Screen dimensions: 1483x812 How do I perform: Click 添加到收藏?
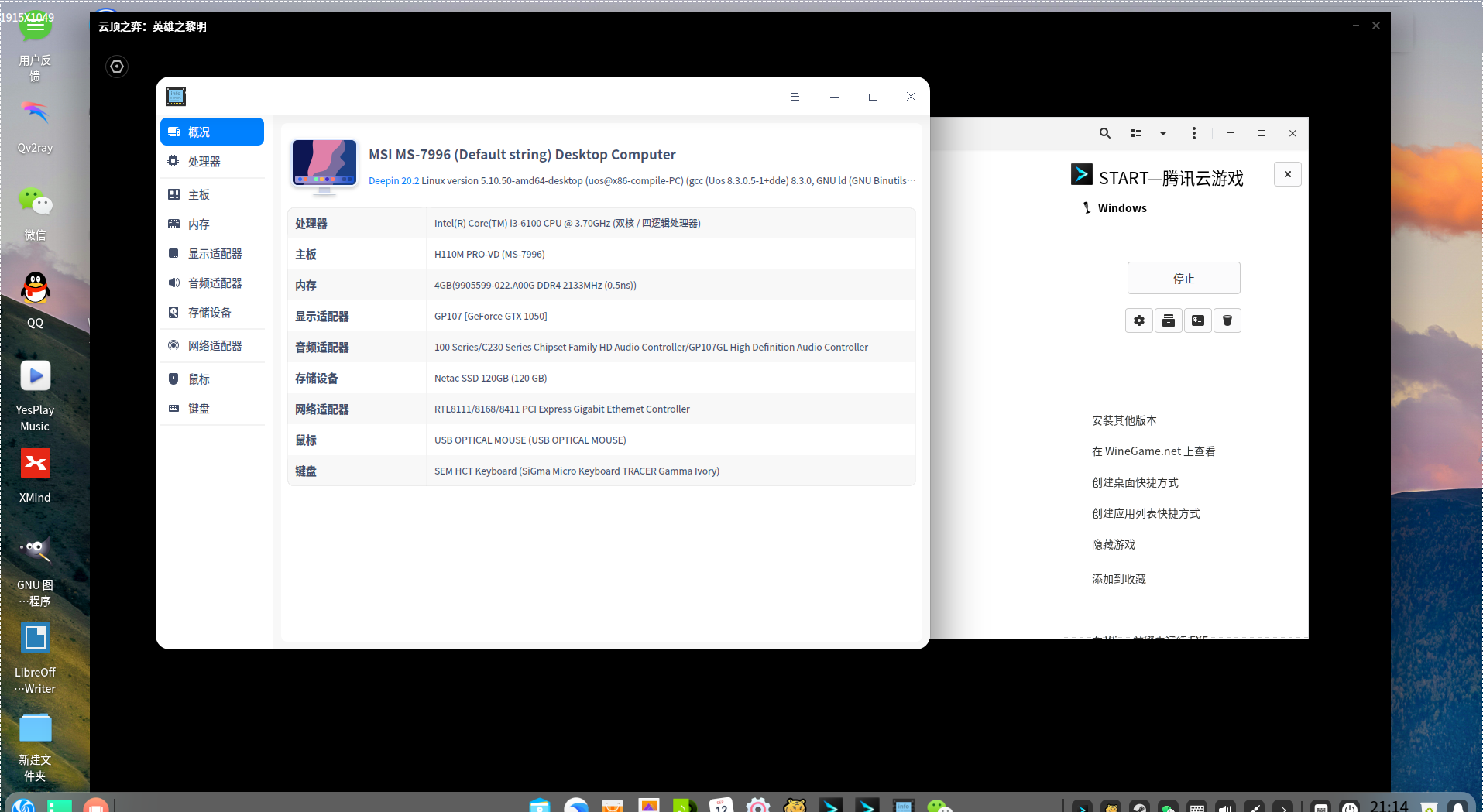(1118, 579)
